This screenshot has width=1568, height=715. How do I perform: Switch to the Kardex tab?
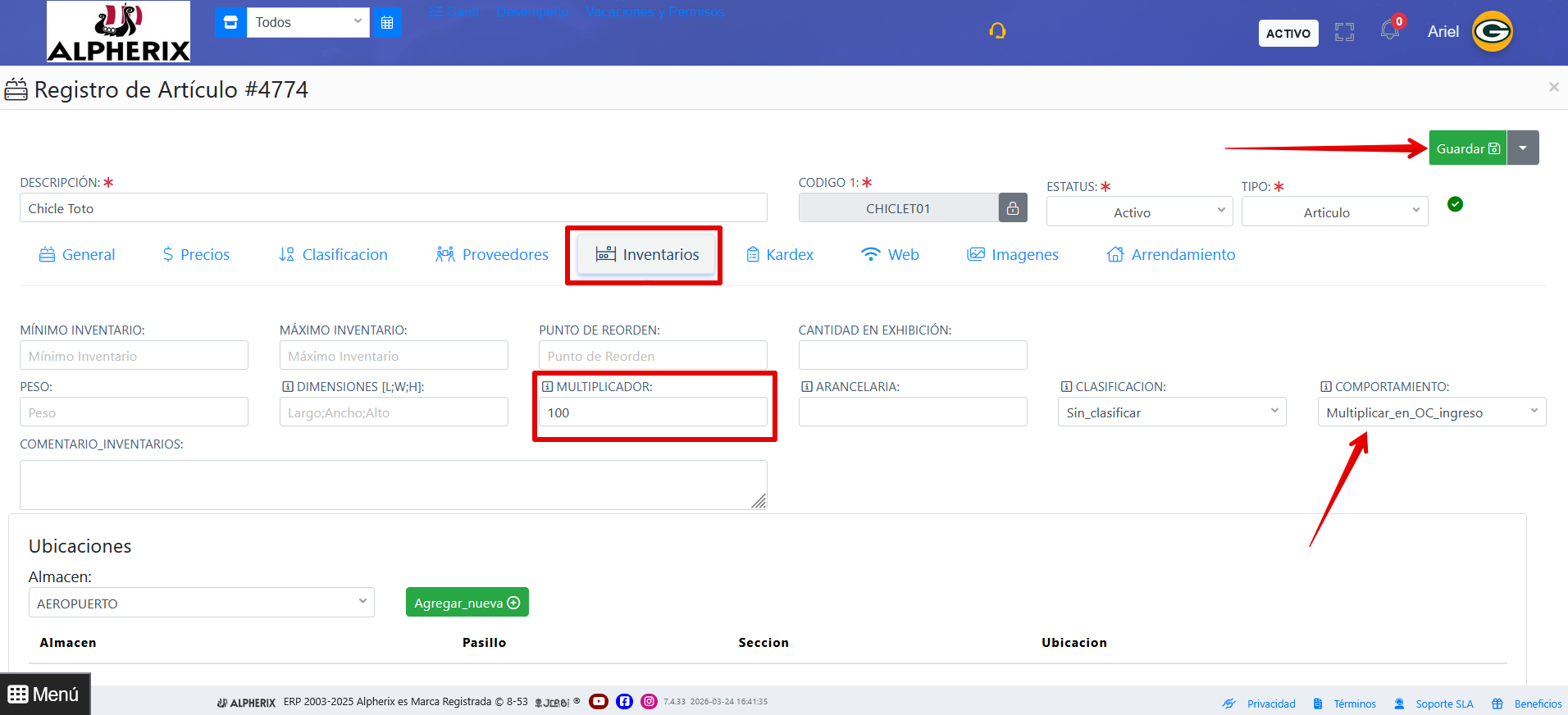780,255
